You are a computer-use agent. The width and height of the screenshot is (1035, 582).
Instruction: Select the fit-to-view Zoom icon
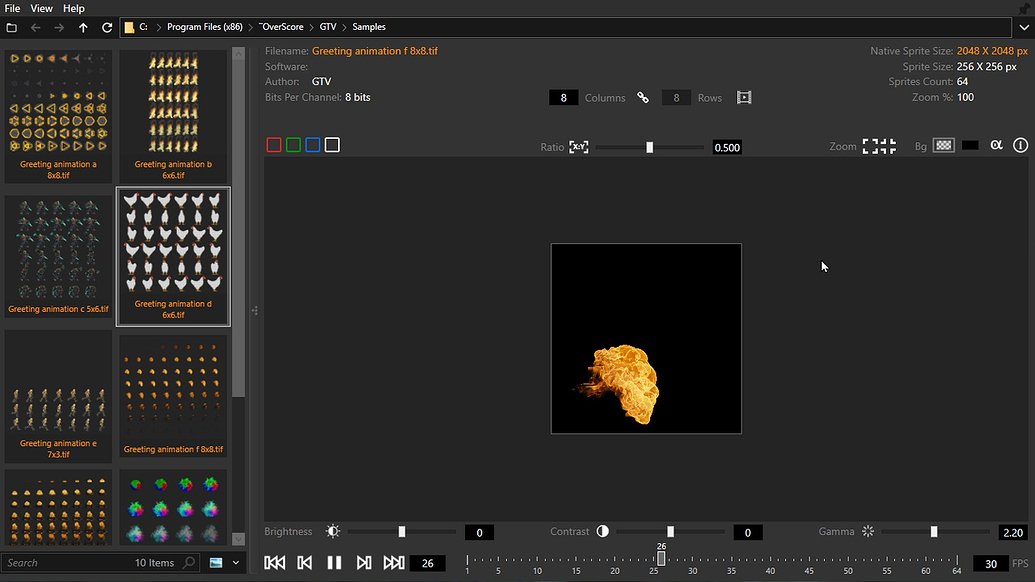click(x=868, y=145)
